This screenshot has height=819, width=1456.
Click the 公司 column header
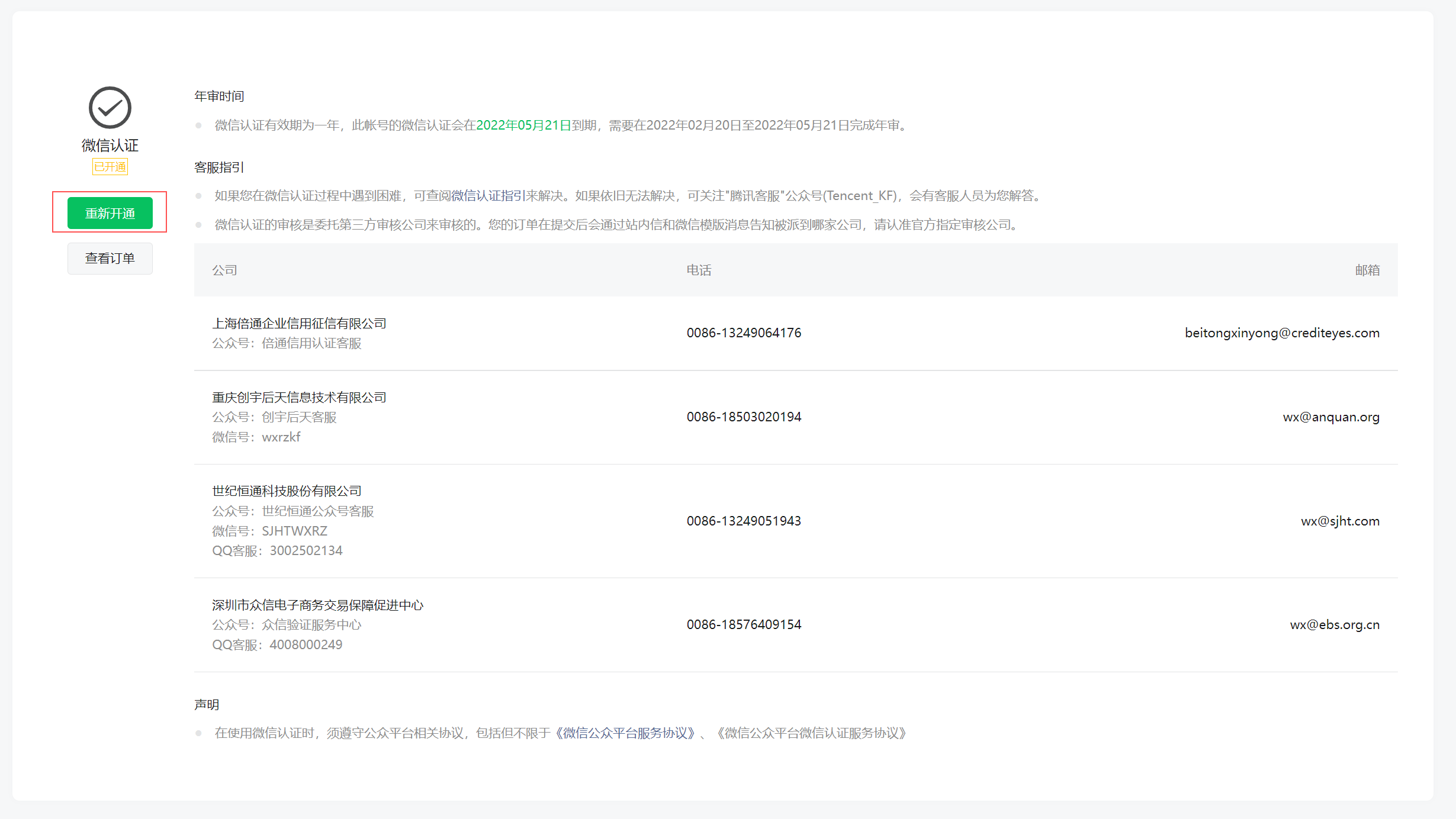225,270
